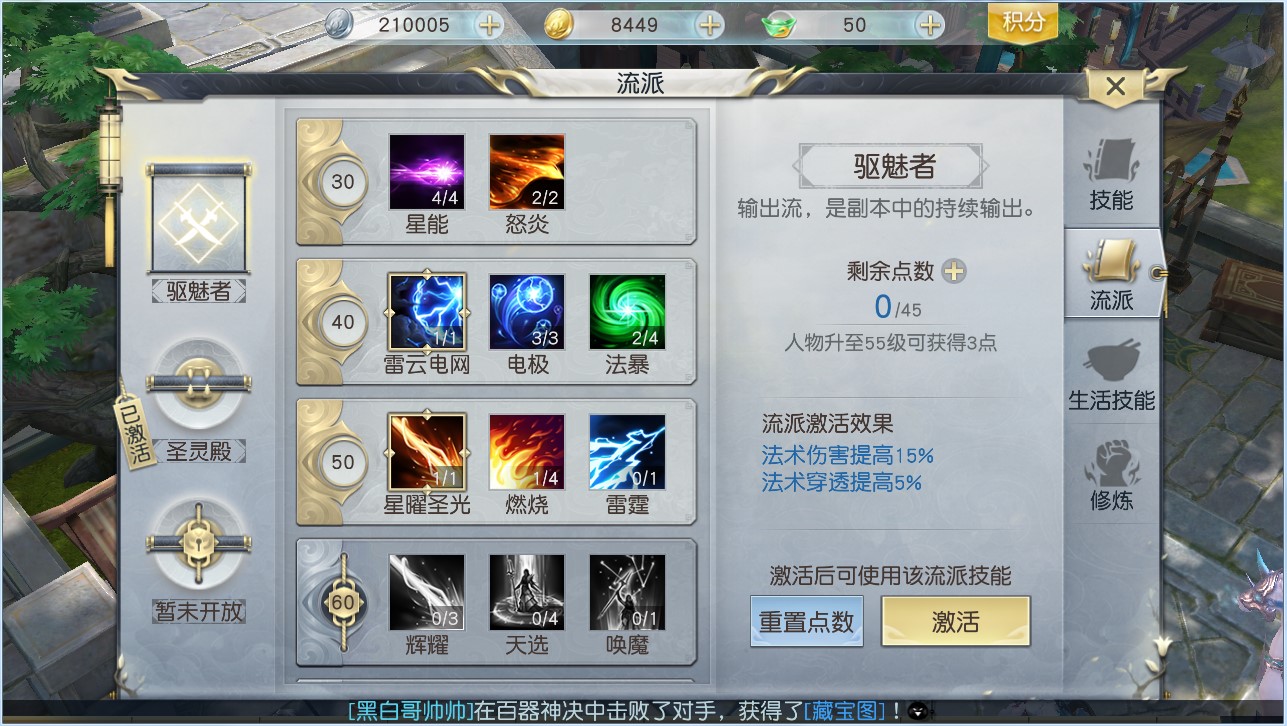1287x726 pixels.
Task: Open the 生活技能 tab
Action: click(x=1111, y=377)
